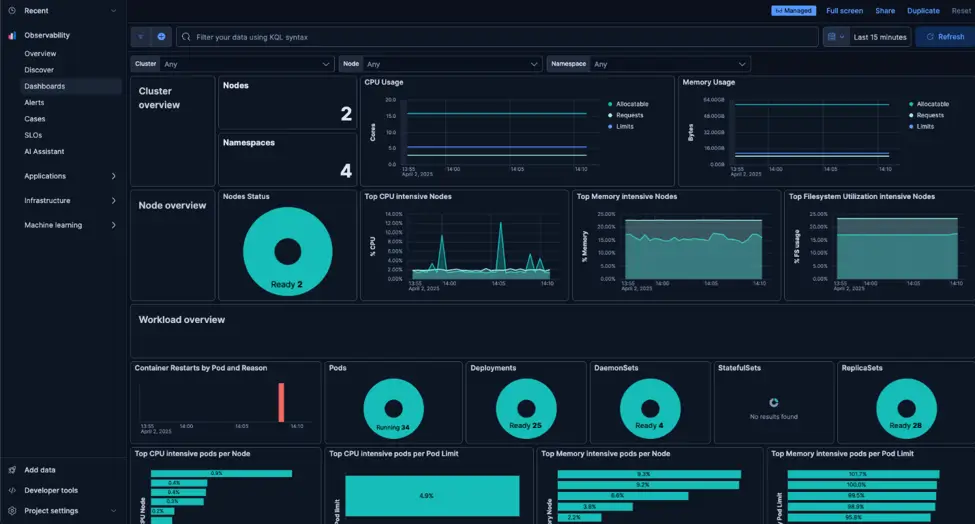This screenshot has height=524, width=975.
Task: Click the Refresh icon
Action: click(x=930, y=37)
